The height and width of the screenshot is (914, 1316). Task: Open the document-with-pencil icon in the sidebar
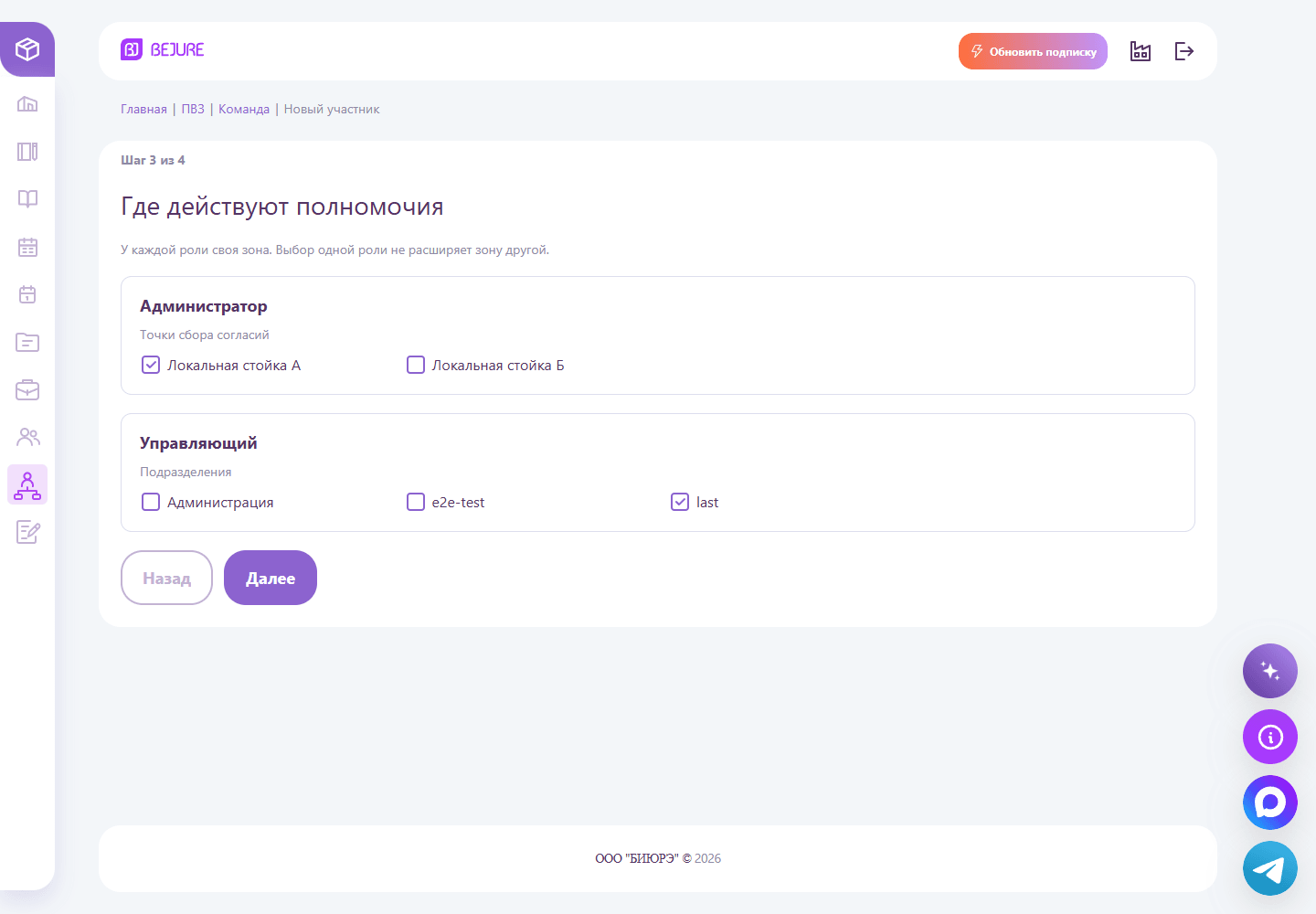tap(27, 532)
